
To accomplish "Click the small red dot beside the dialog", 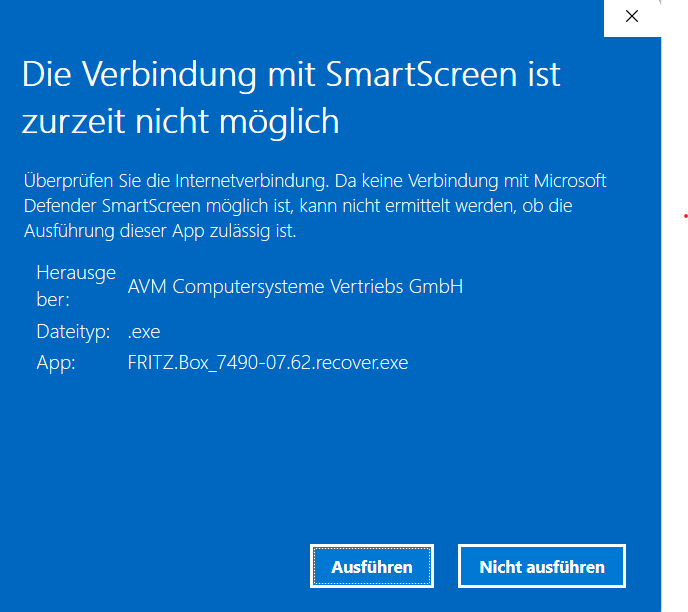I will pos(685,216).
